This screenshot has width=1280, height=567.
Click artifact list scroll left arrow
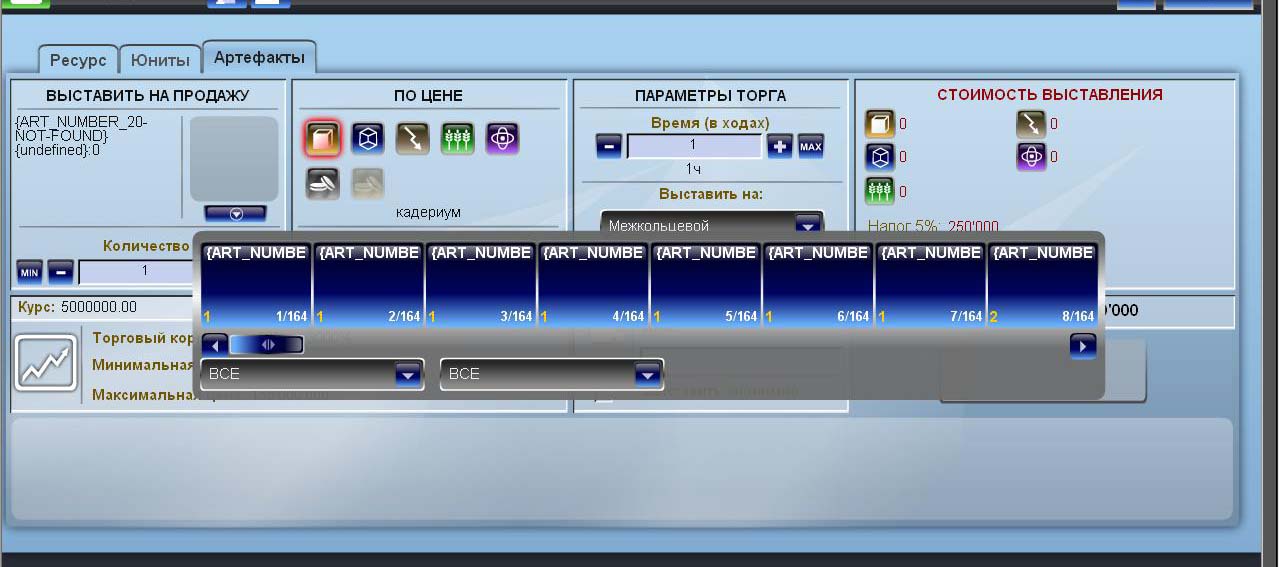click(214, 345)
